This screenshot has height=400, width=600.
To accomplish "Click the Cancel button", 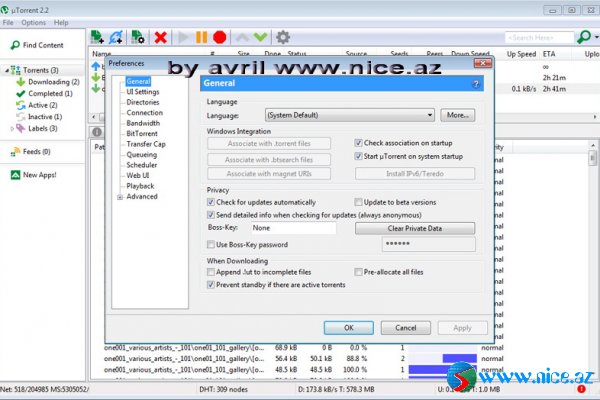I will pos(406,328).
